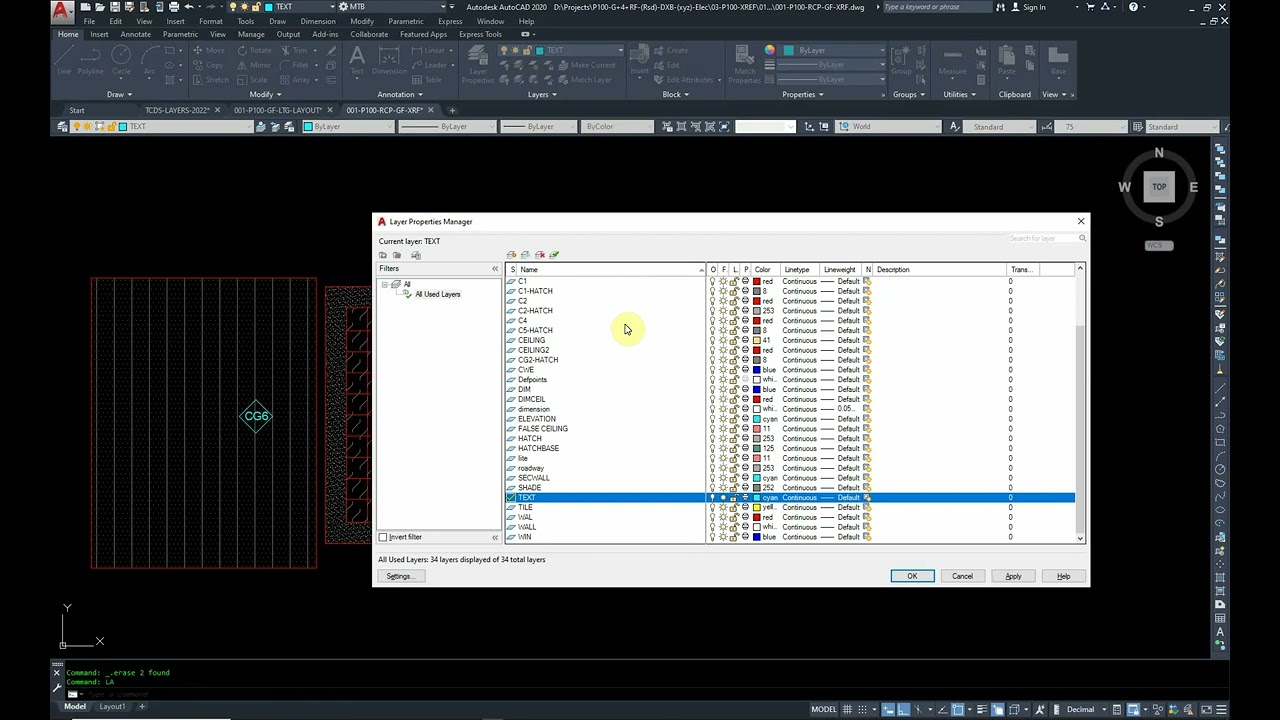Screen dimensions: 1280x720
Task: Switch to the Layout1 tab
Action: click(x=112, y=707)
